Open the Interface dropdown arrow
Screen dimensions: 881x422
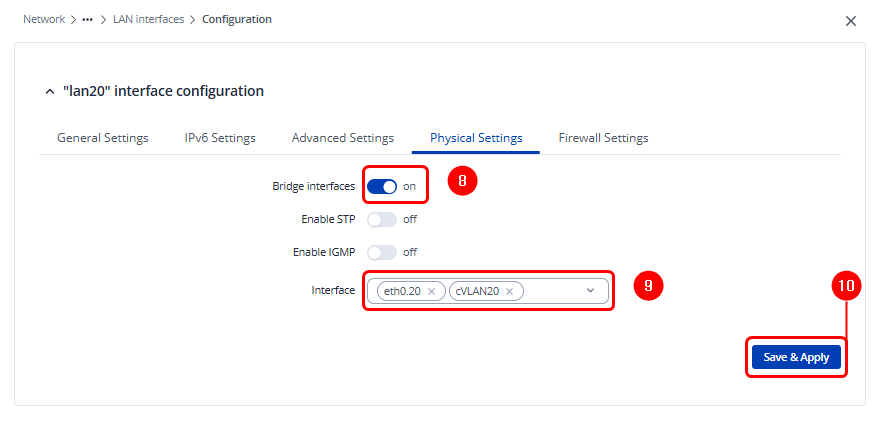590,290
